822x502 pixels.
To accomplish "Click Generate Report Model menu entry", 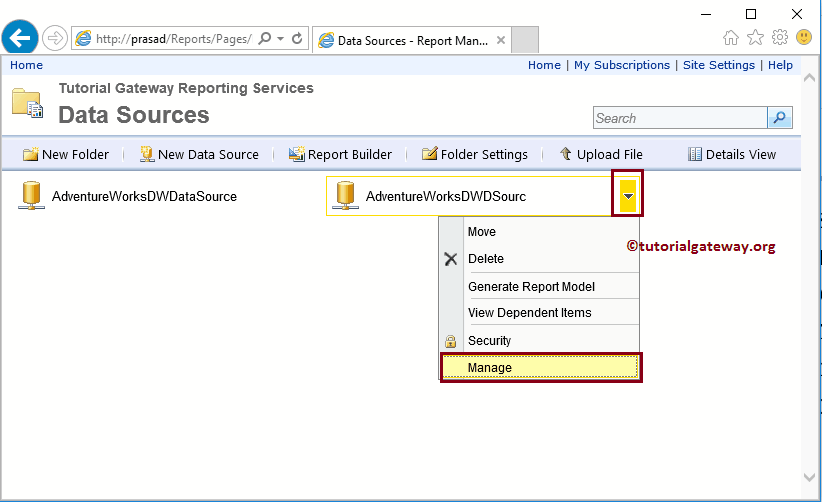I will pyautogui.click(x=531, y=287).
